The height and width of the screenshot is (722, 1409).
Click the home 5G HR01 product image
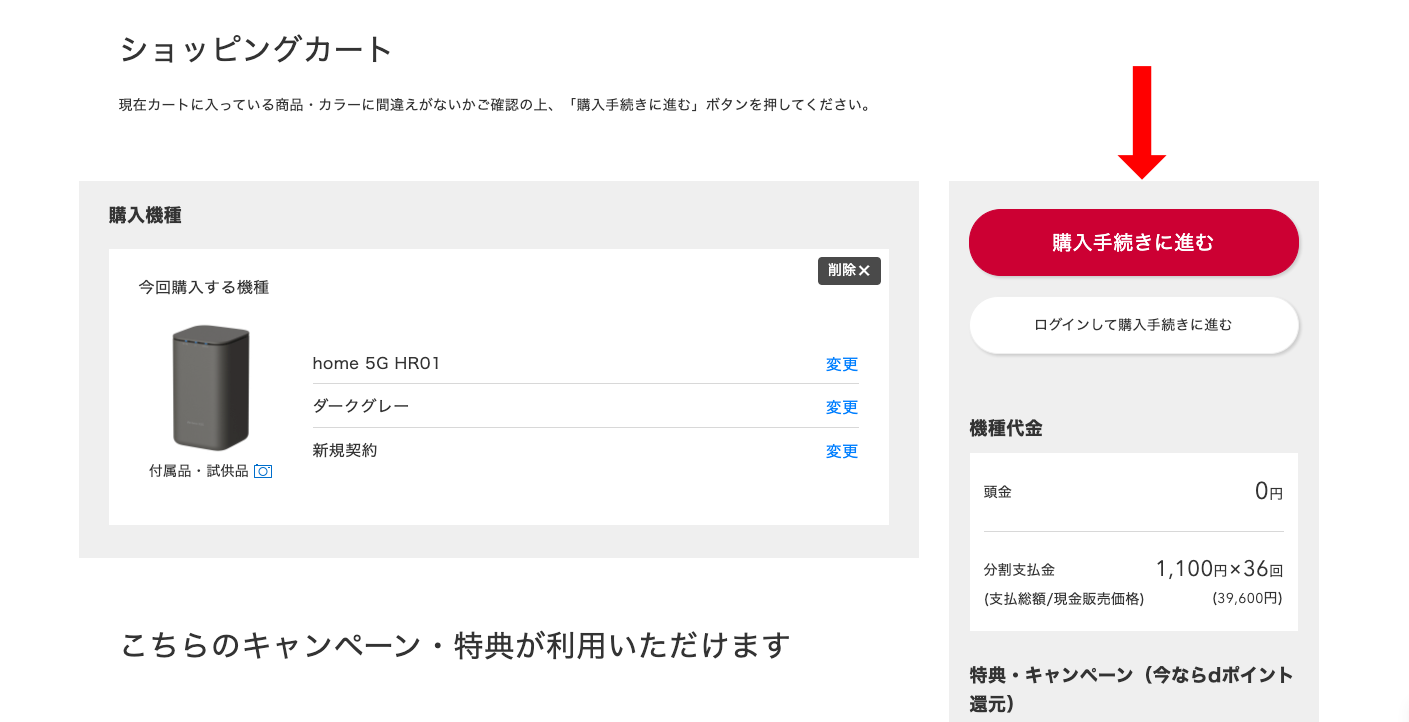coord(210,388)
